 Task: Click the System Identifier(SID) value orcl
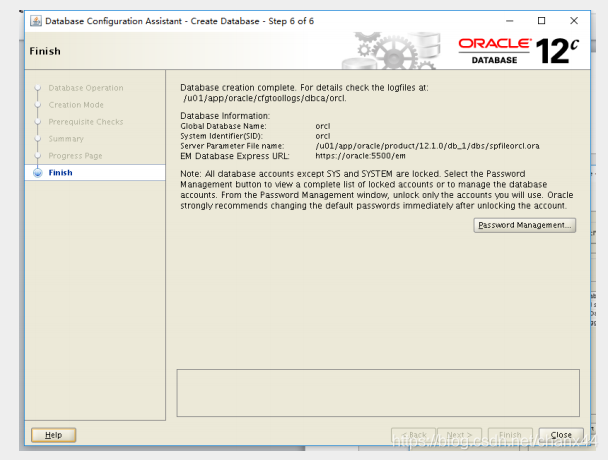pos(323,136)
